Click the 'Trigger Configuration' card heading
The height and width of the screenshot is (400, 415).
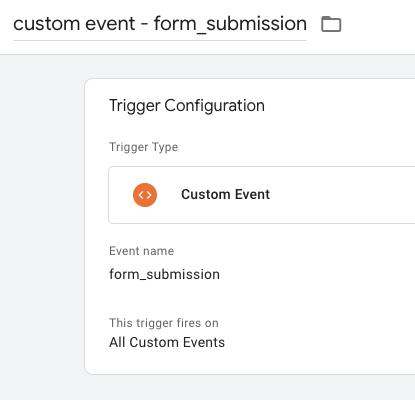[x=187, y=106]
